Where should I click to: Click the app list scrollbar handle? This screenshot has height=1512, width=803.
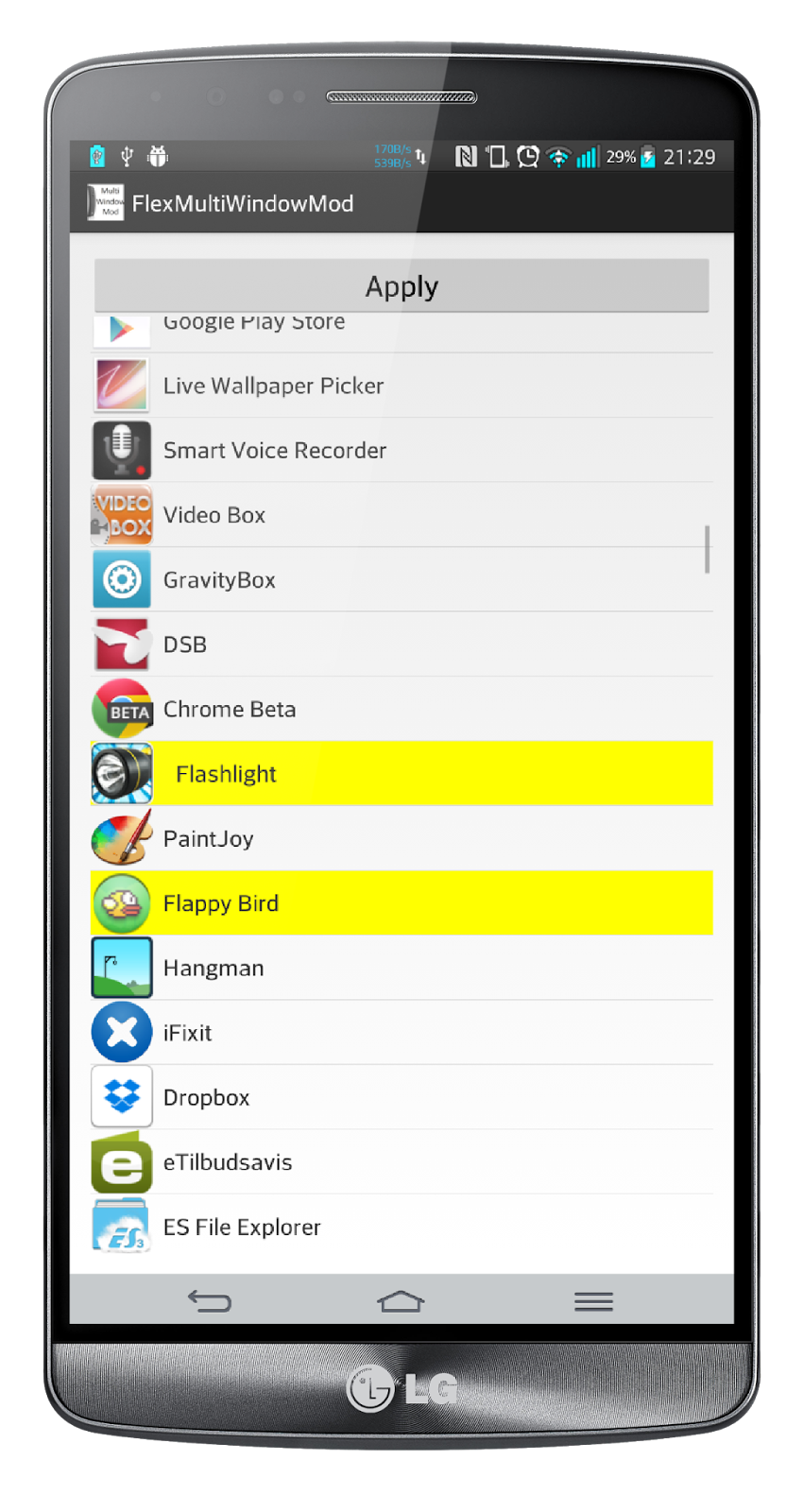707,549
